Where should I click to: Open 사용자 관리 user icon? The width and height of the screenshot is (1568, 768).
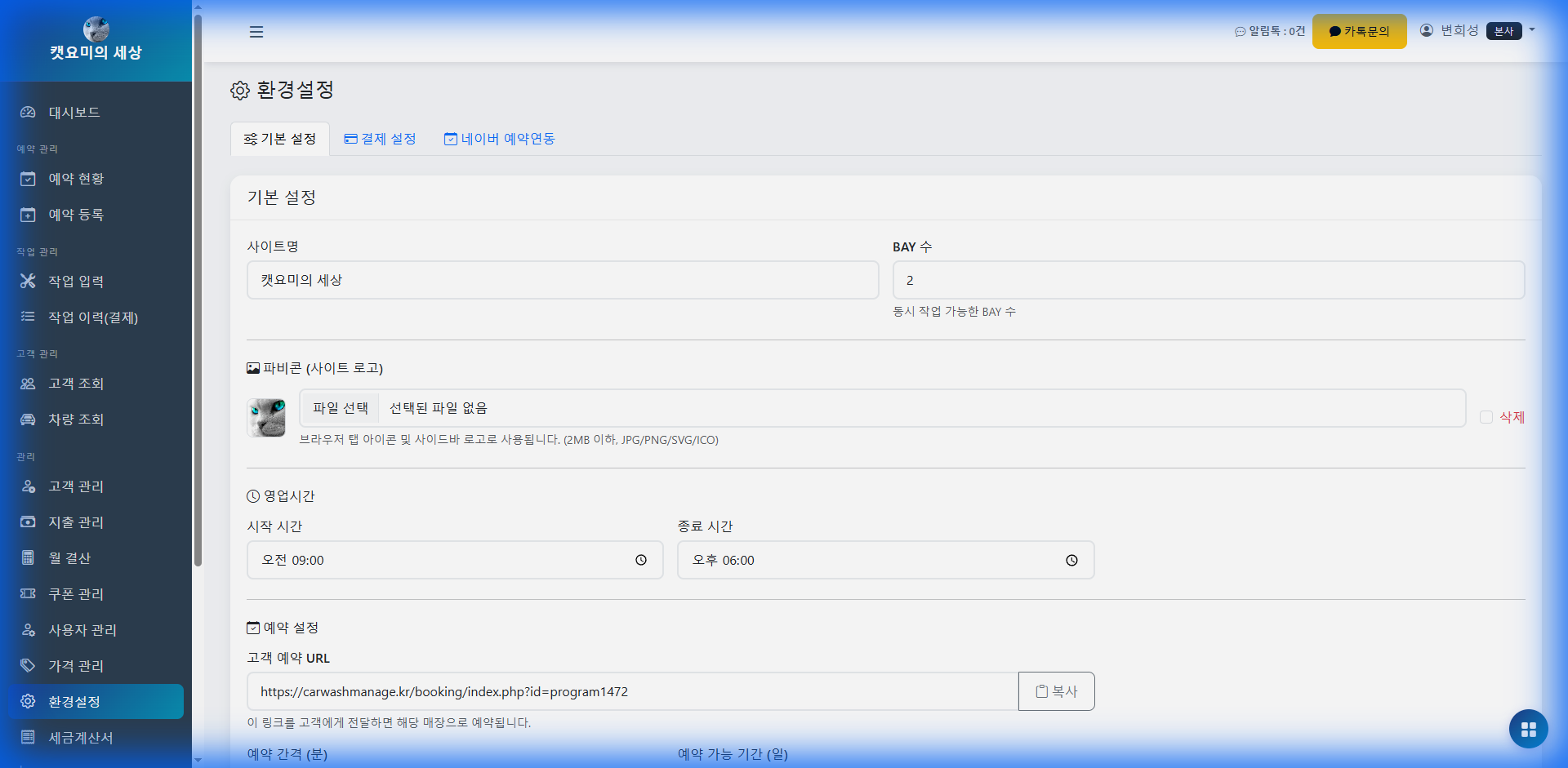[28, 630]
